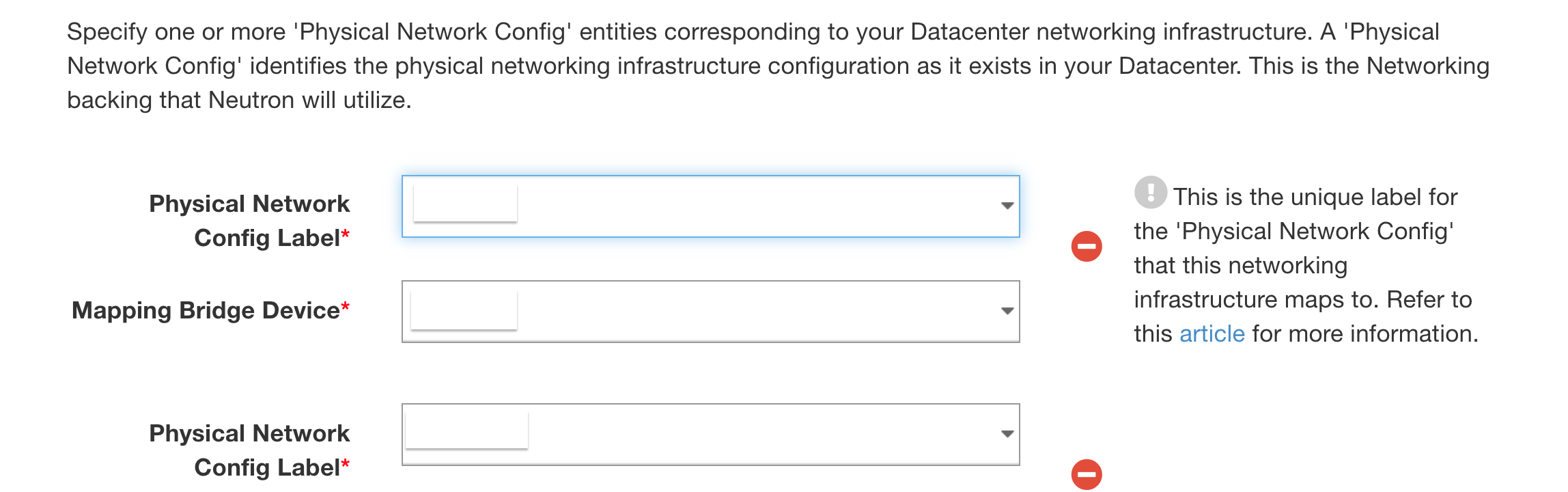The image size is (1568, 492).
Task: Click the caret arrow of first Config Label dropdown
Action: coord(1007,206)
